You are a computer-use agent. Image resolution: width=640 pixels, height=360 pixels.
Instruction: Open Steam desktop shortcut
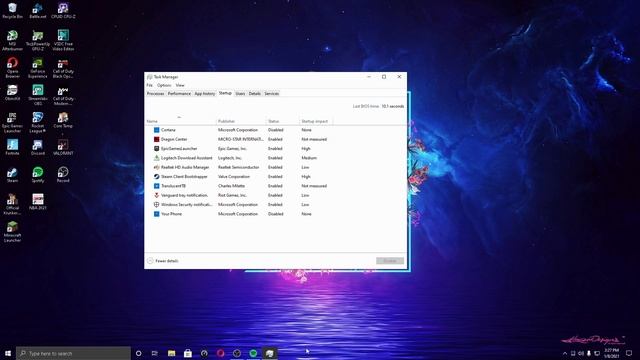tap(12, 175)
